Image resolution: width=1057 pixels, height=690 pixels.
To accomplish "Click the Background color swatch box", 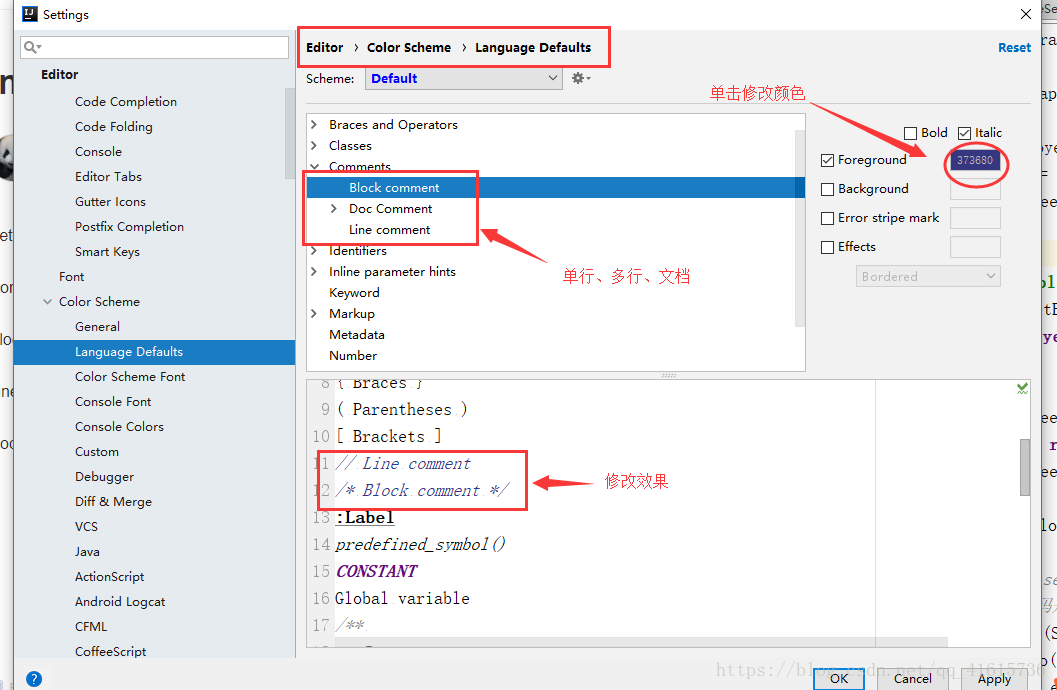I will [x=975, y=189].
